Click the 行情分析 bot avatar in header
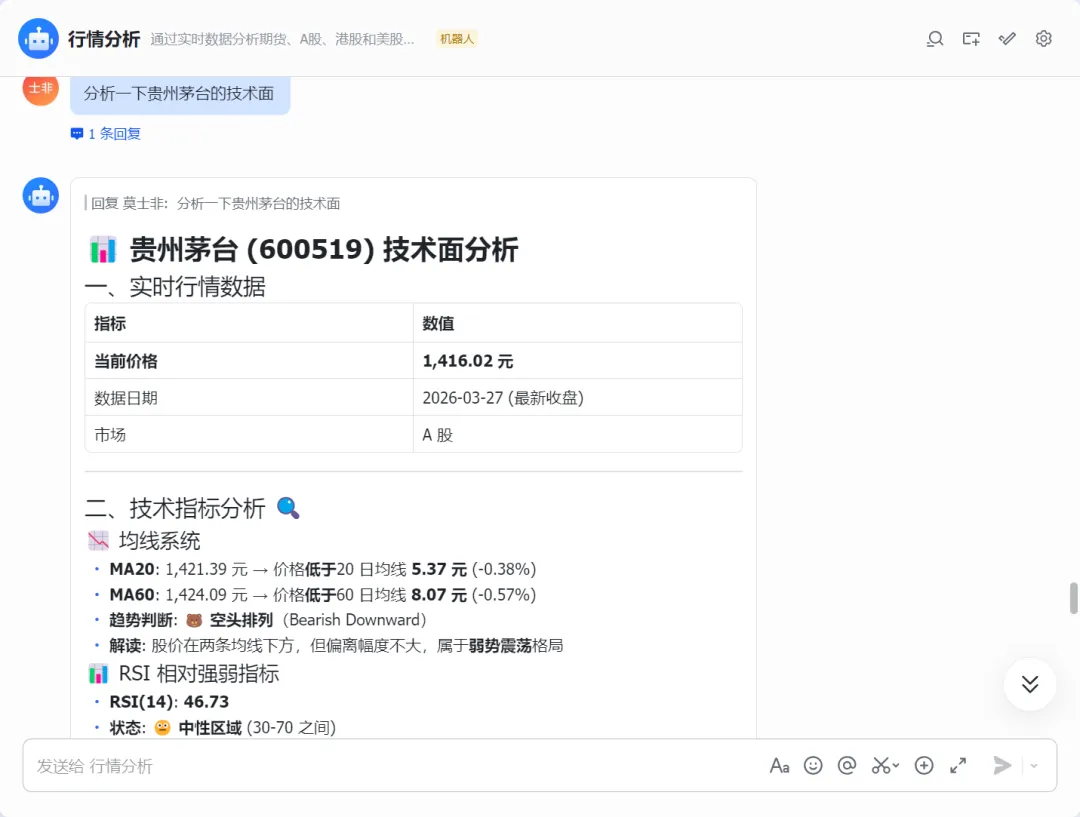The image size is (1080, 817). click(39, 39)
